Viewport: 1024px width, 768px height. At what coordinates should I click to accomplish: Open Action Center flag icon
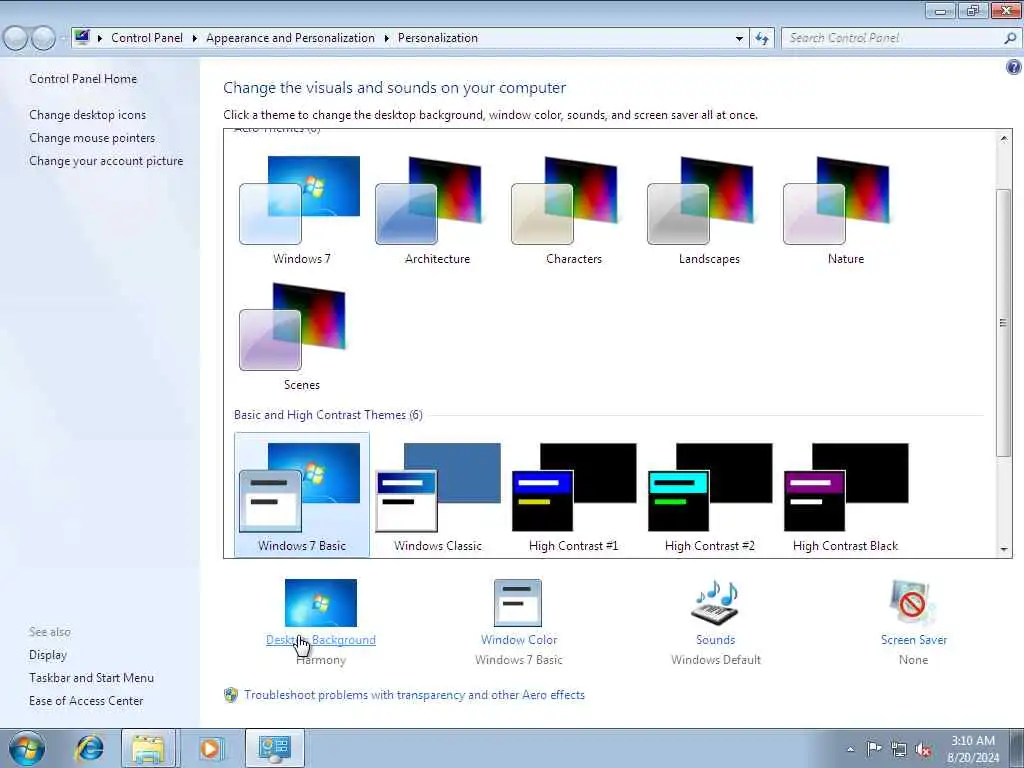click(x=874, y=748)
